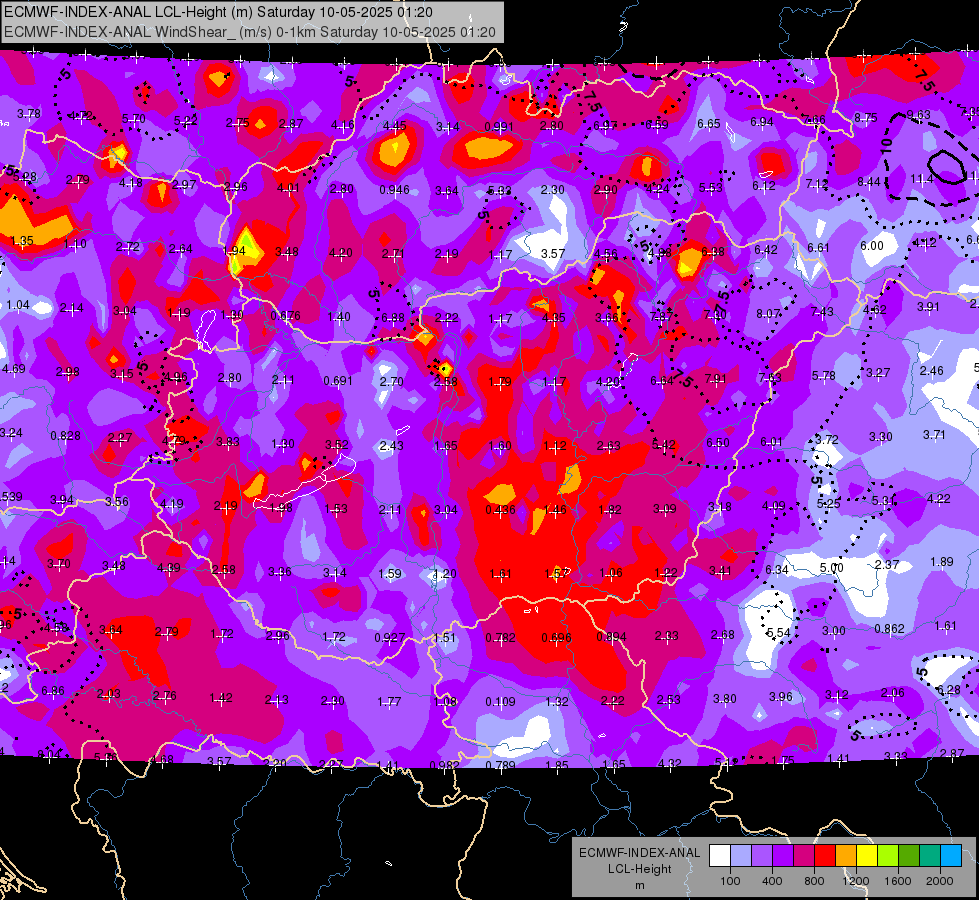Click the wind shear value "6.34"
Viewport: 979px width, 900px height.
click(x=777, y=570)
